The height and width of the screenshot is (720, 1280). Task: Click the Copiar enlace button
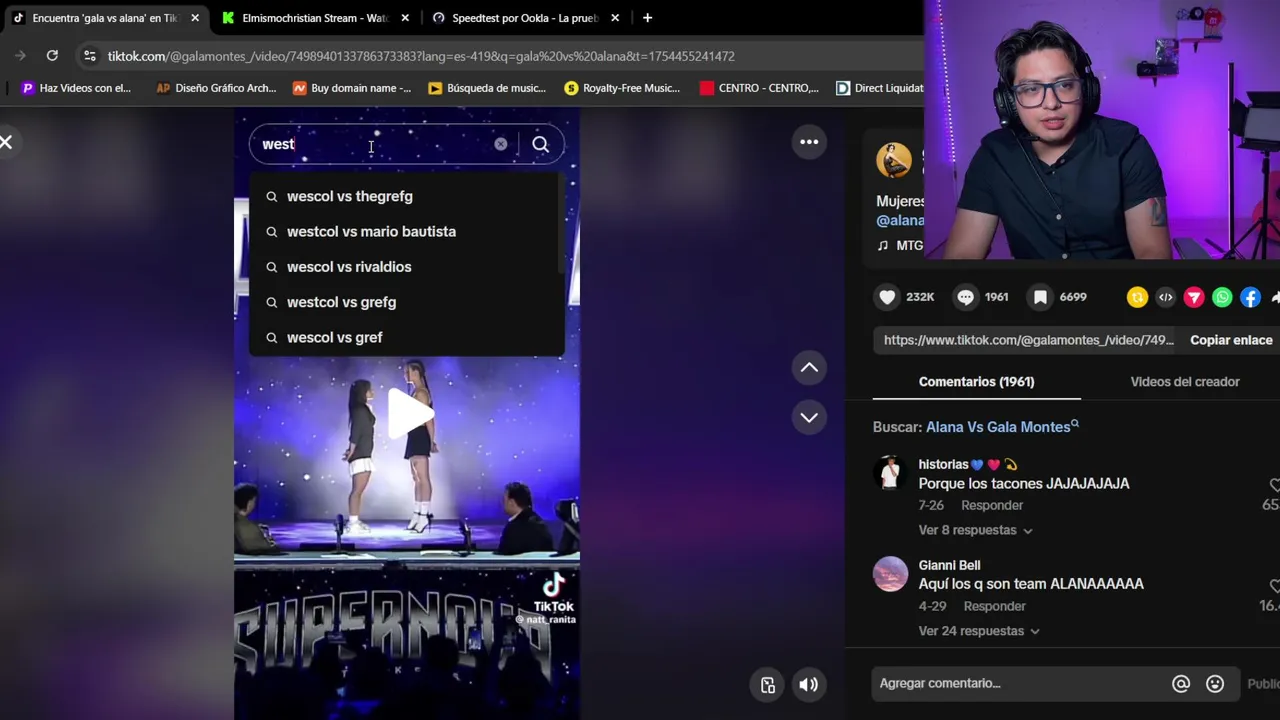click(x=1231, y=340)
